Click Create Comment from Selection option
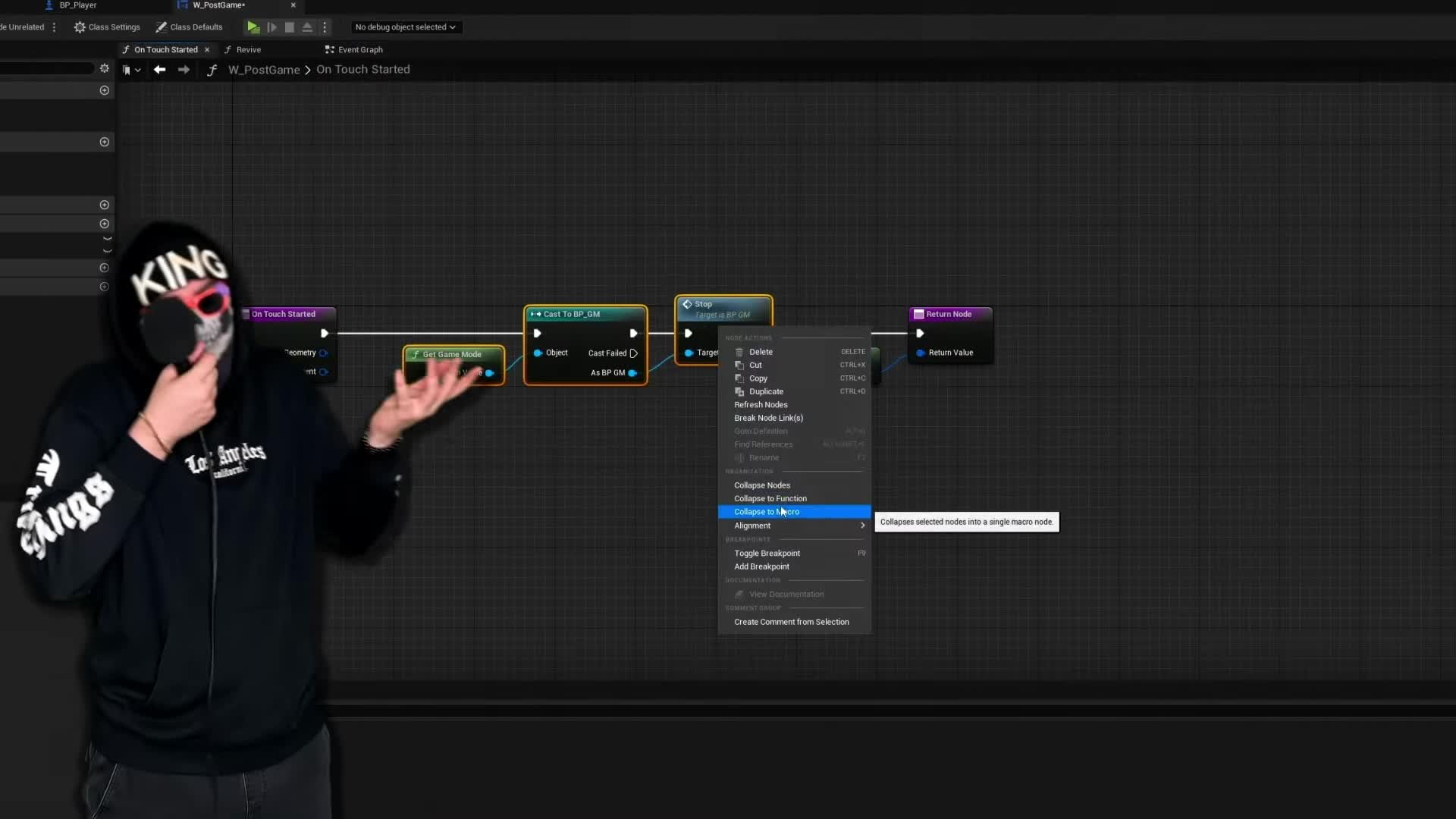Viewport: 1456px width, 819px height. click(x=791, y=621)
